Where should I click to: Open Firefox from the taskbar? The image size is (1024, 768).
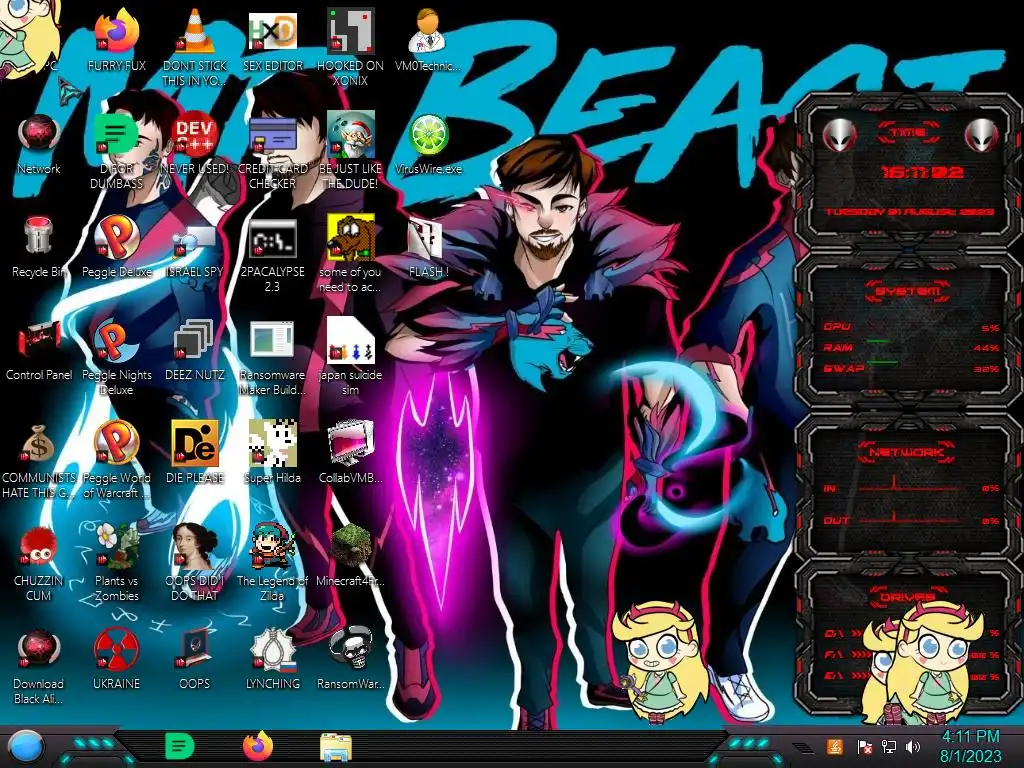258,746
